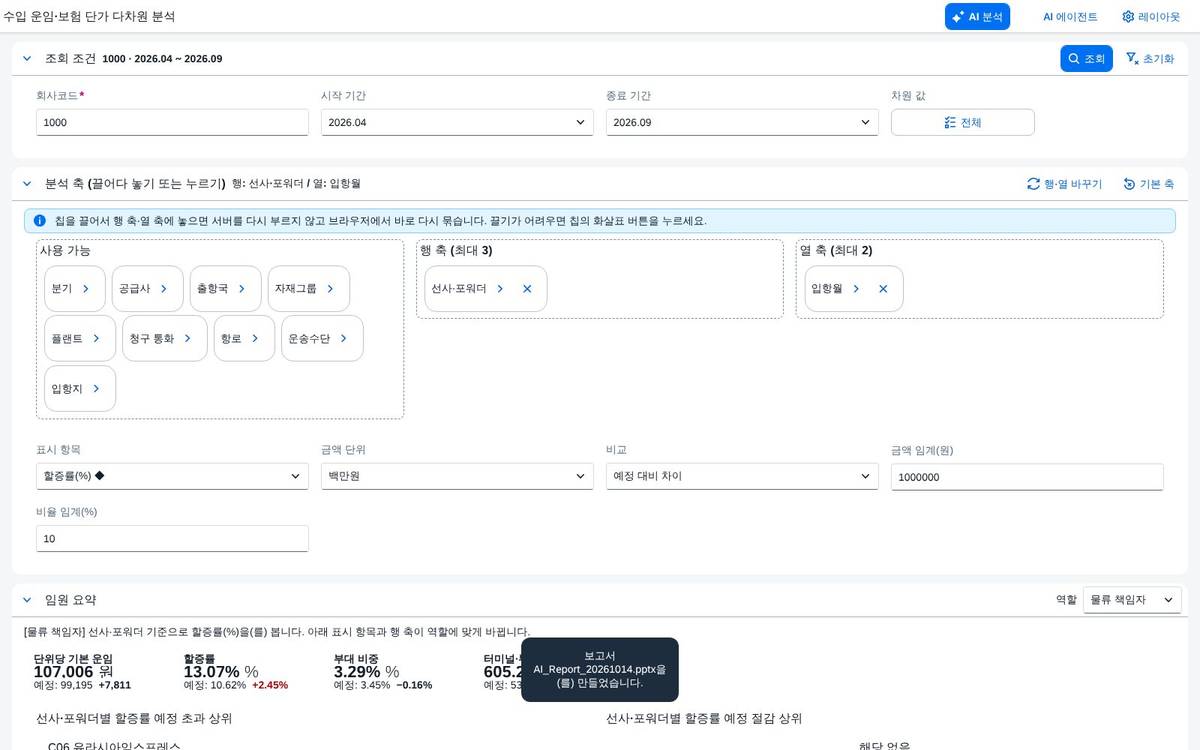1200x750 pixels.
Task: Click the 단위당 기본 운임 value 107,006
Action: (66, 672)
